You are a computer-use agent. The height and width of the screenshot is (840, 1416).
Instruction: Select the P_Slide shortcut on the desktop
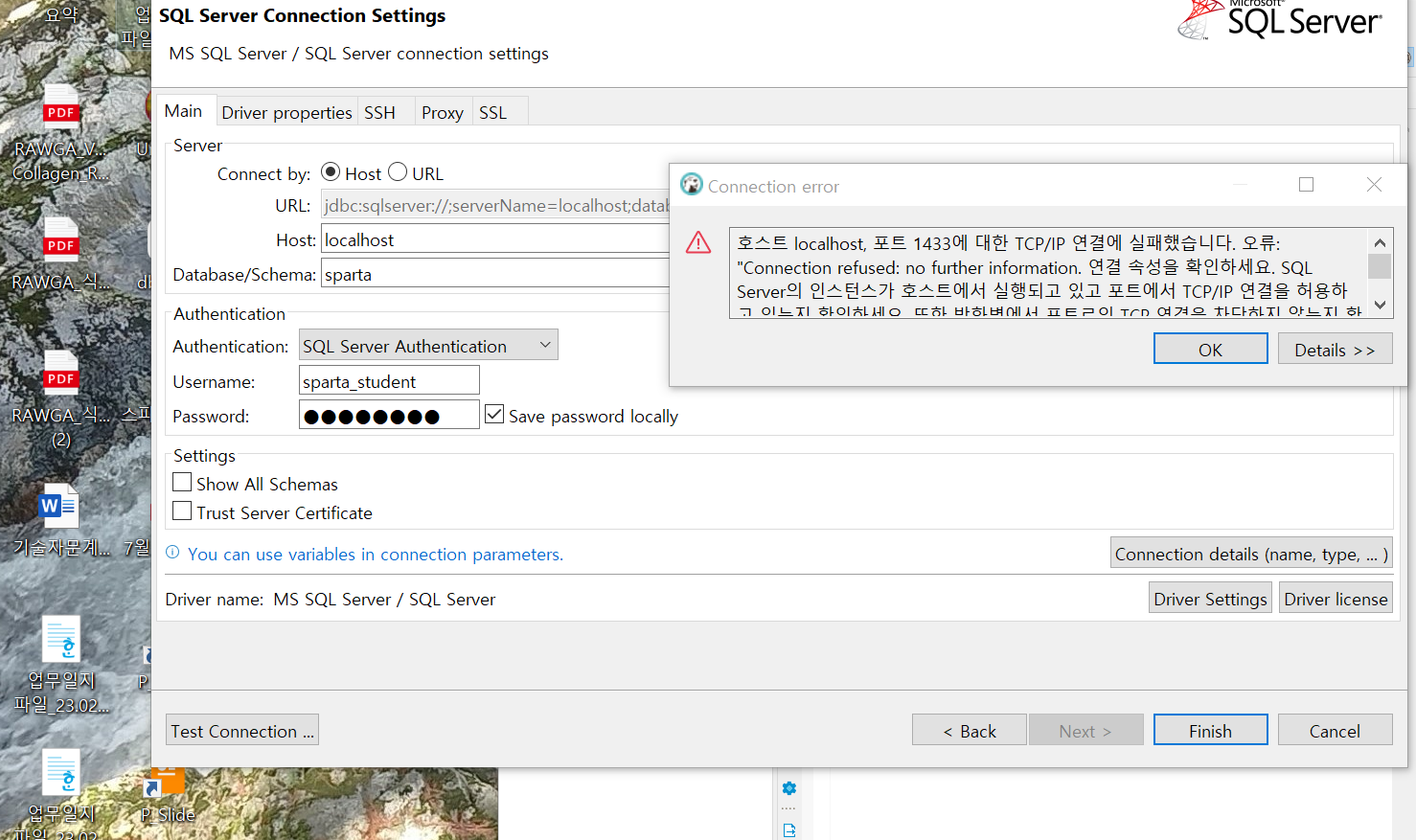point(167,797)
